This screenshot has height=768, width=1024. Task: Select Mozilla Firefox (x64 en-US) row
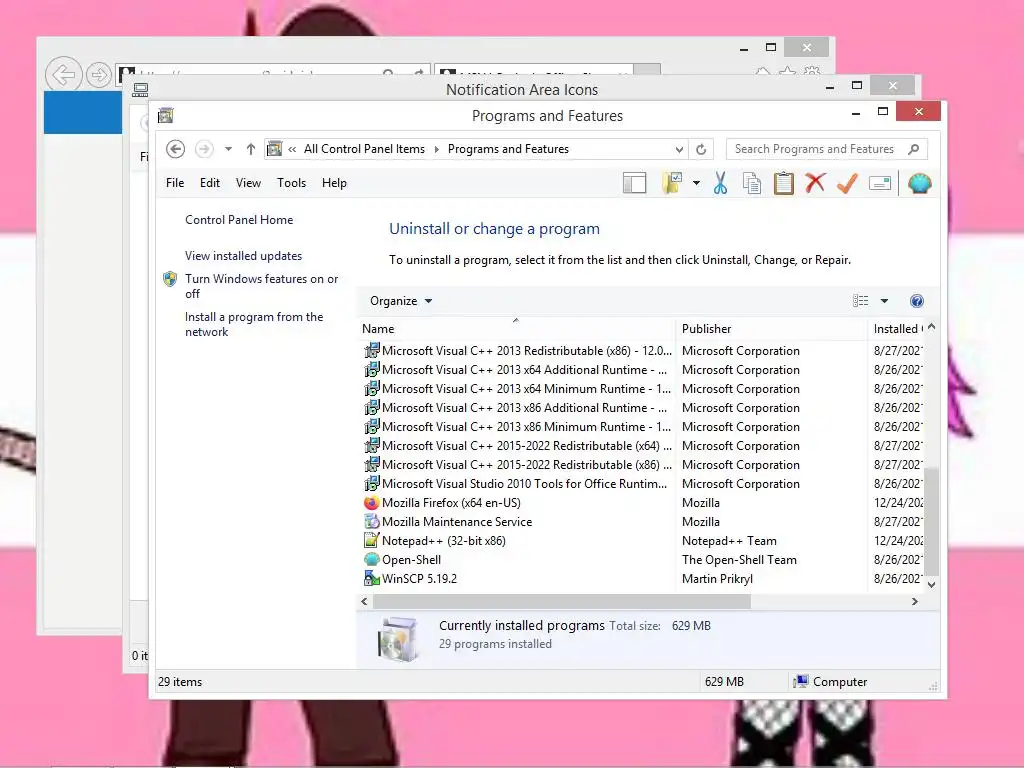[643, 503]
